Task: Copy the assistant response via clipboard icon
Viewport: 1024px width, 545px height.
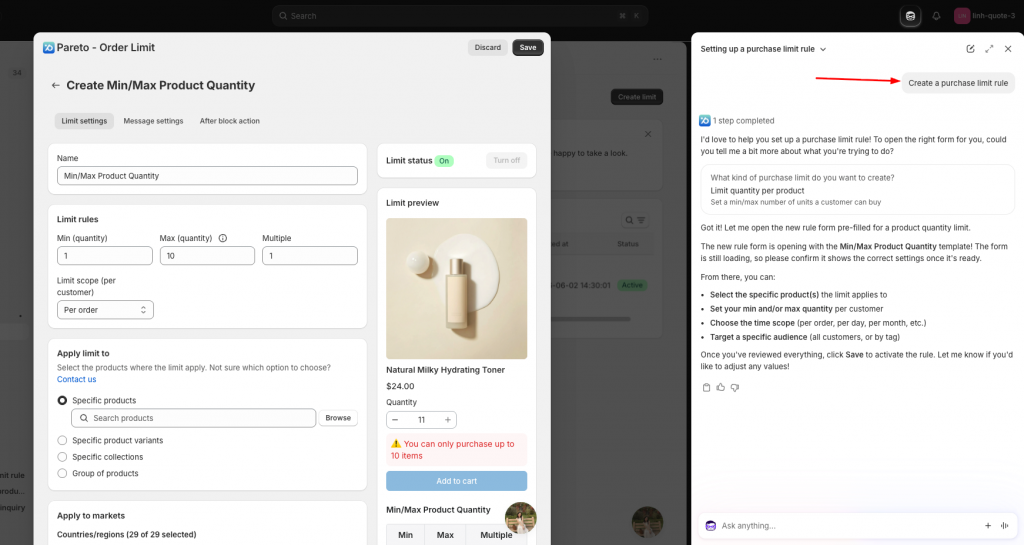Action: click(x=706, y=388)
